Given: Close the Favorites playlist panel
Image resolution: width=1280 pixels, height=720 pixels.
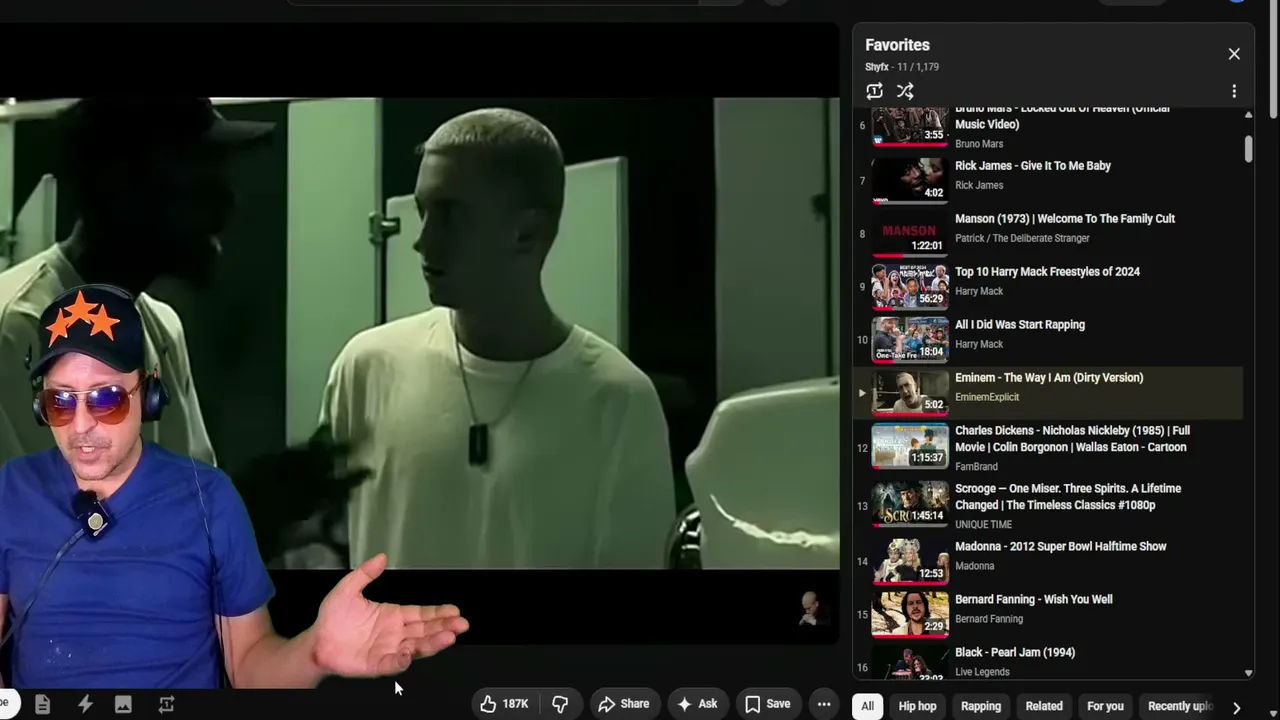Looking at the screenshot, I should point(1234,54).
